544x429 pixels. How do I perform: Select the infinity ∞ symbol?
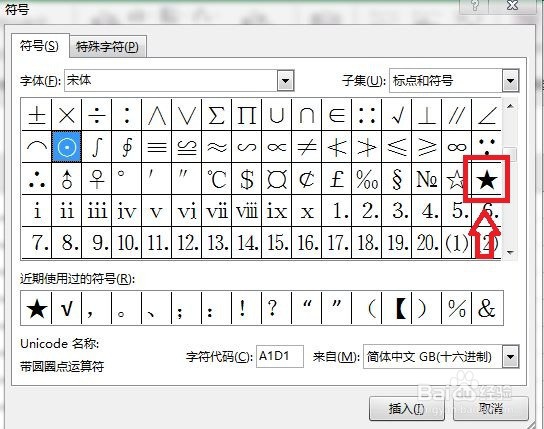point(457,147)
